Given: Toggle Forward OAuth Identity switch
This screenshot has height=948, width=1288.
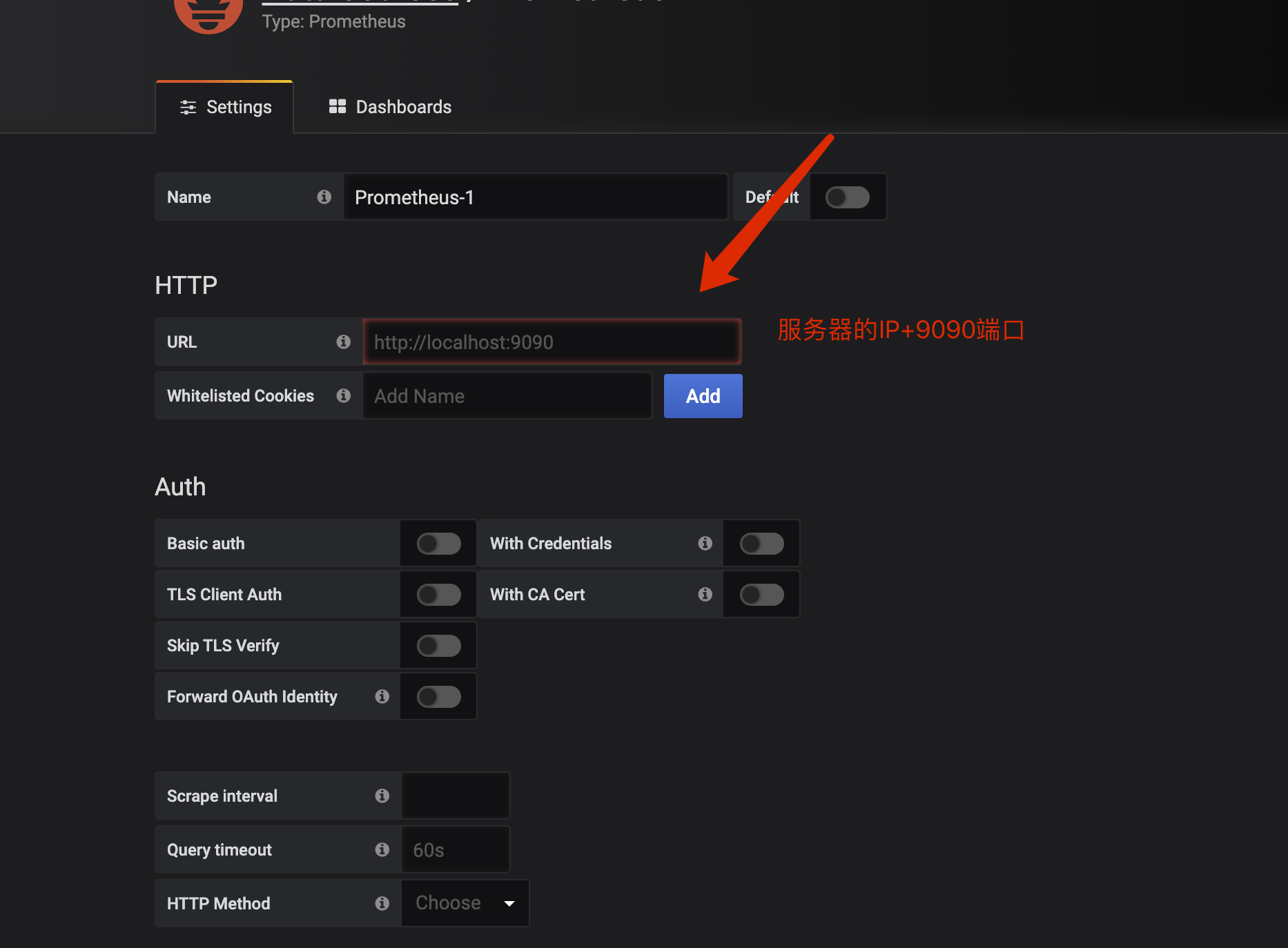Looking at the screenshot, I should 439,697.
